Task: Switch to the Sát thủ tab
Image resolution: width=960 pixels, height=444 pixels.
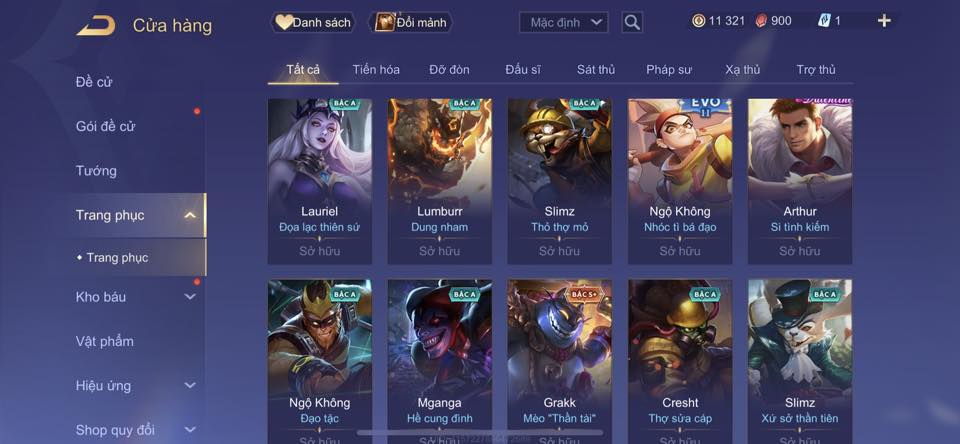Action: tap(595, 70)
